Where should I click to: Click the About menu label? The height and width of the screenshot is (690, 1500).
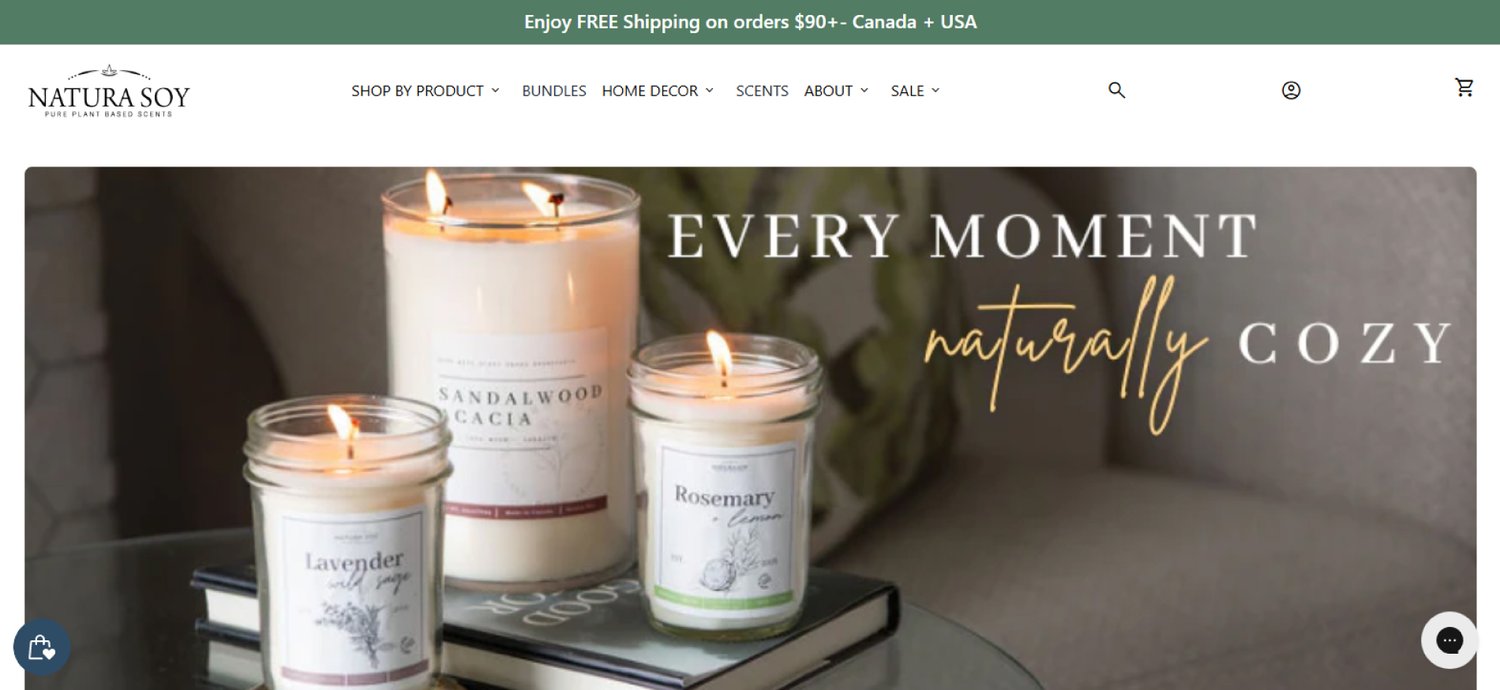click(x=828, y=91)
